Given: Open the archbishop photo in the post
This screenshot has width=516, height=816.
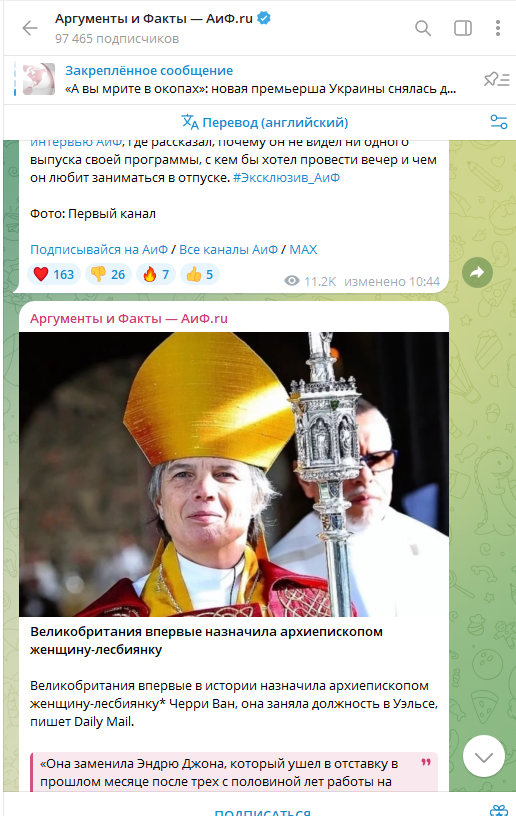Looking at the screenshot, I should pyautogui.click(x=234, y=474).
